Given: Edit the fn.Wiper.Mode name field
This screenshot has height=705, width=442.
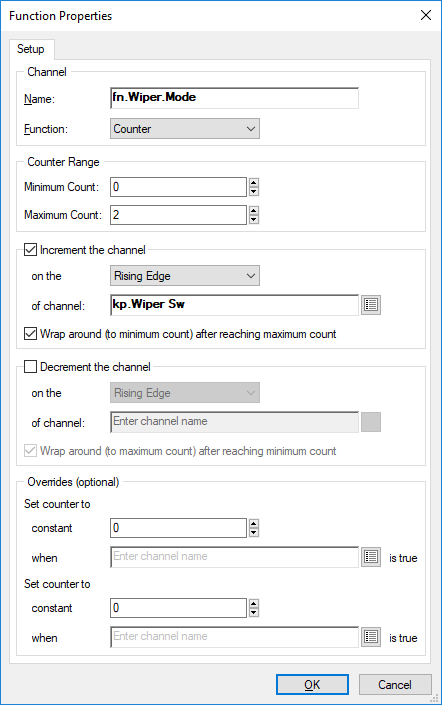Looking at the screenshot, I should coord(234,98).
